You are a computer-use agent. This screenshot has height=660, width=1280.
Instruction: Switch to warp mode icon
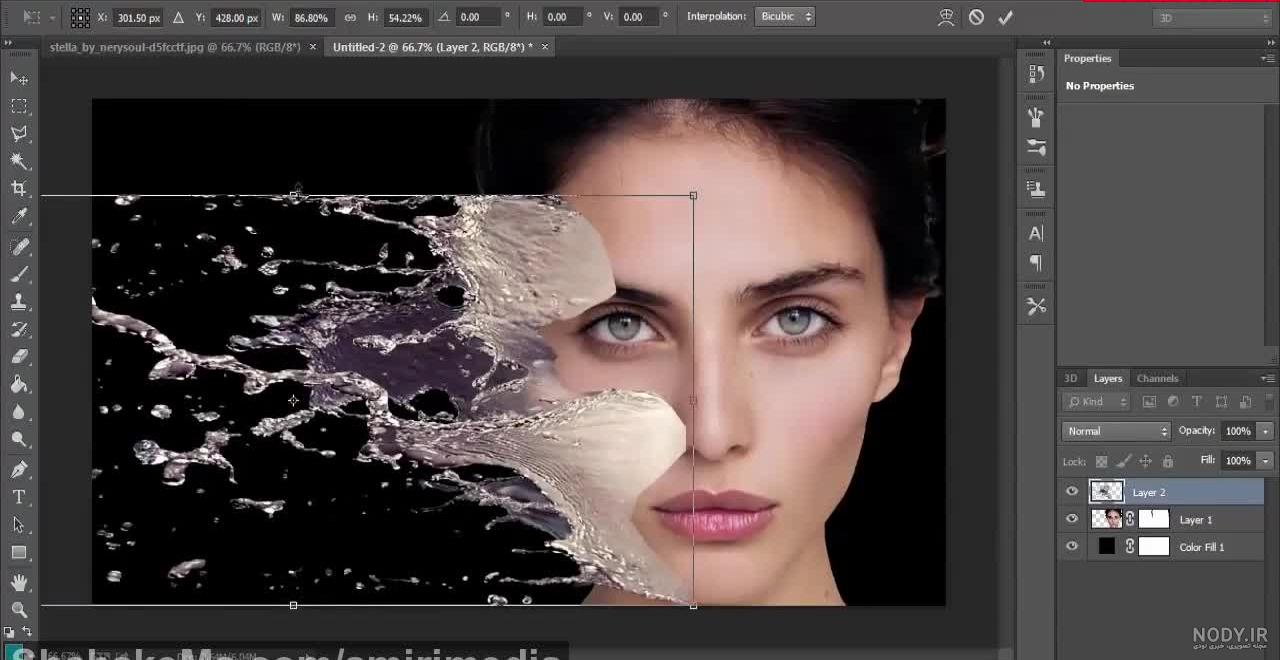pyautogui.click(x=946, y=17)
